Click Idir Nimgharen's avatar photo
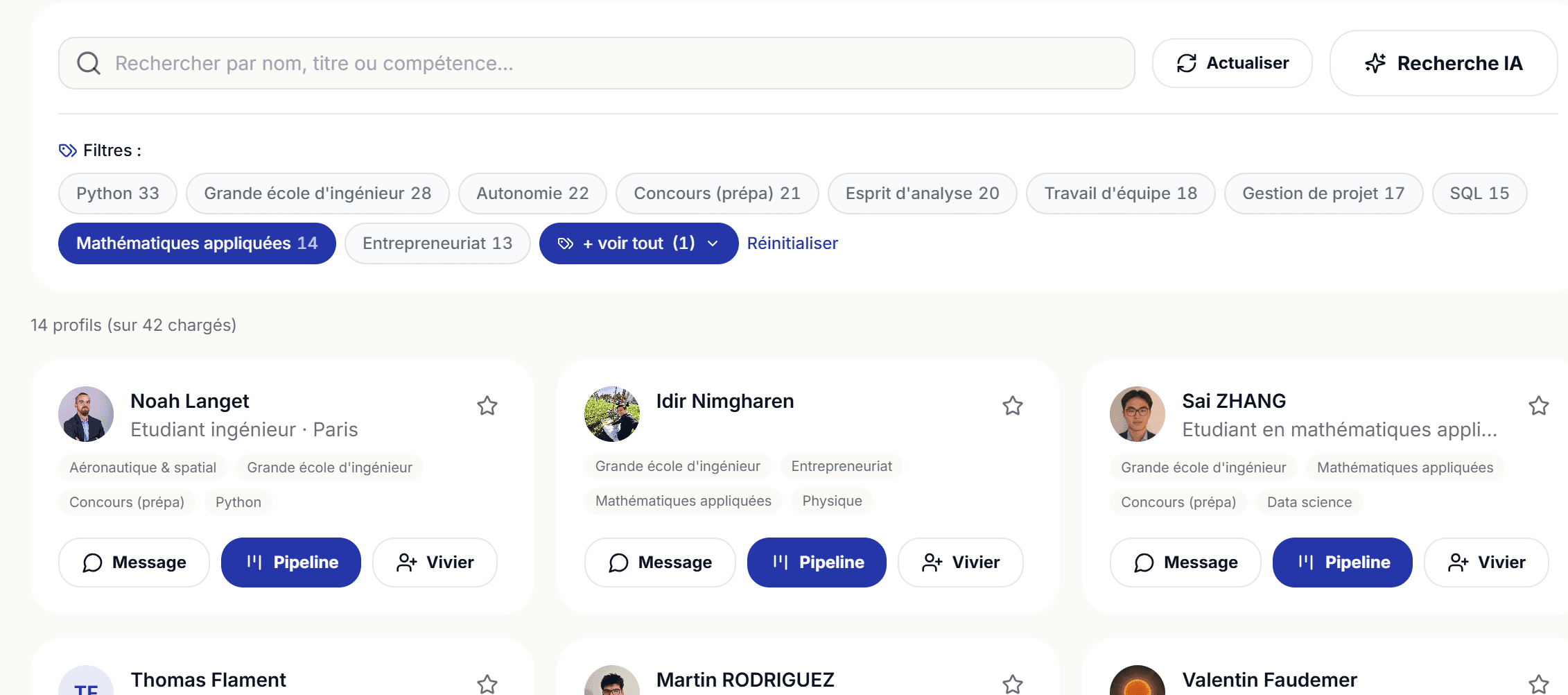This screenshot has width=1568, height=695. point(612,414)
